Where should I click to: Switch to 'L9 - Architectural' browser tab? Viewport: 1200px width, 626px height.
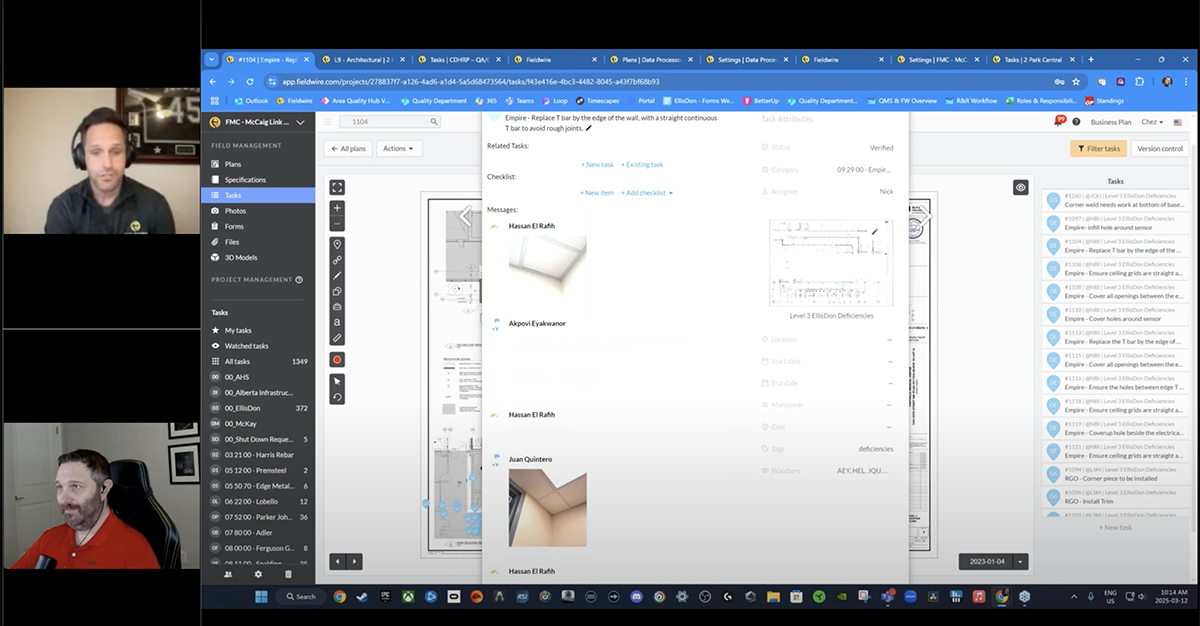tap(363, 59)
